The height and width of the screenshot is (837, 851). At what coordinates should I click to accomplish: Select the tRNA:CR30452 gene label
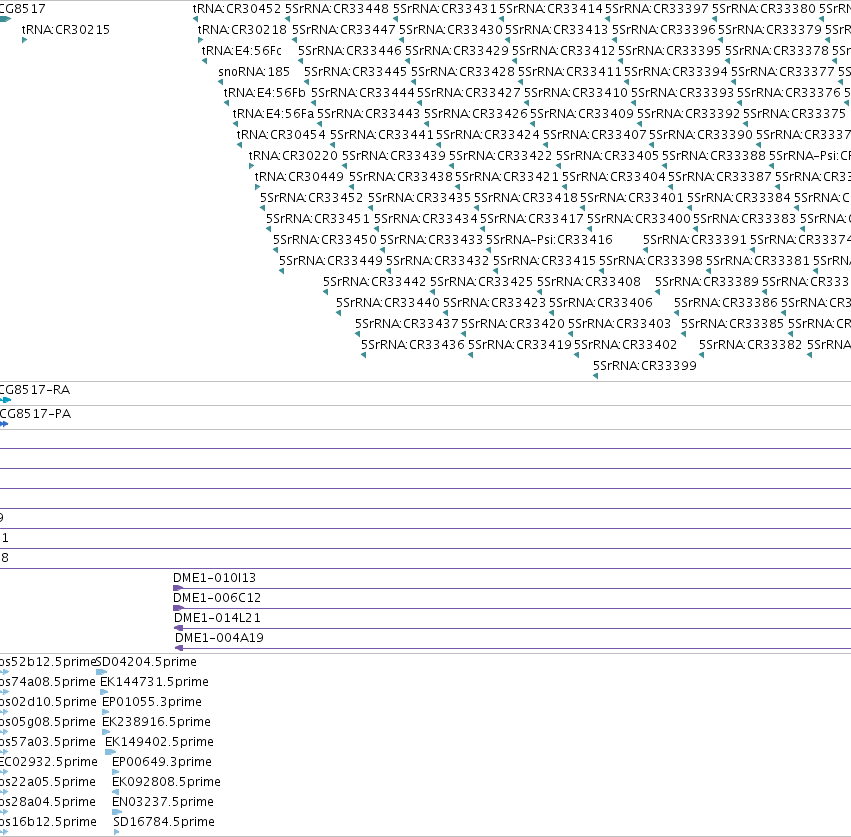coord(237,9)
